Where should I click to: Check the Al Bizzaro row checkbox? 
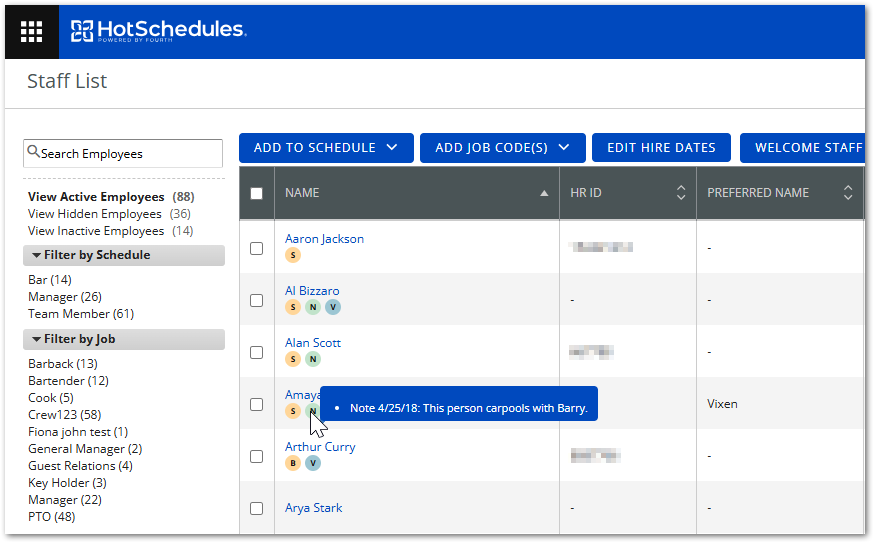click(256, 300)
